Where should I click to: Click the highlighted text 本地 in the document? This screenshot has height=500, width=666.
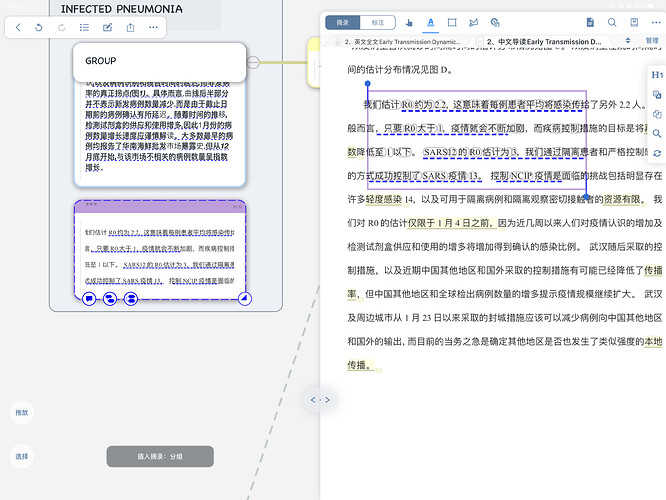653,342
